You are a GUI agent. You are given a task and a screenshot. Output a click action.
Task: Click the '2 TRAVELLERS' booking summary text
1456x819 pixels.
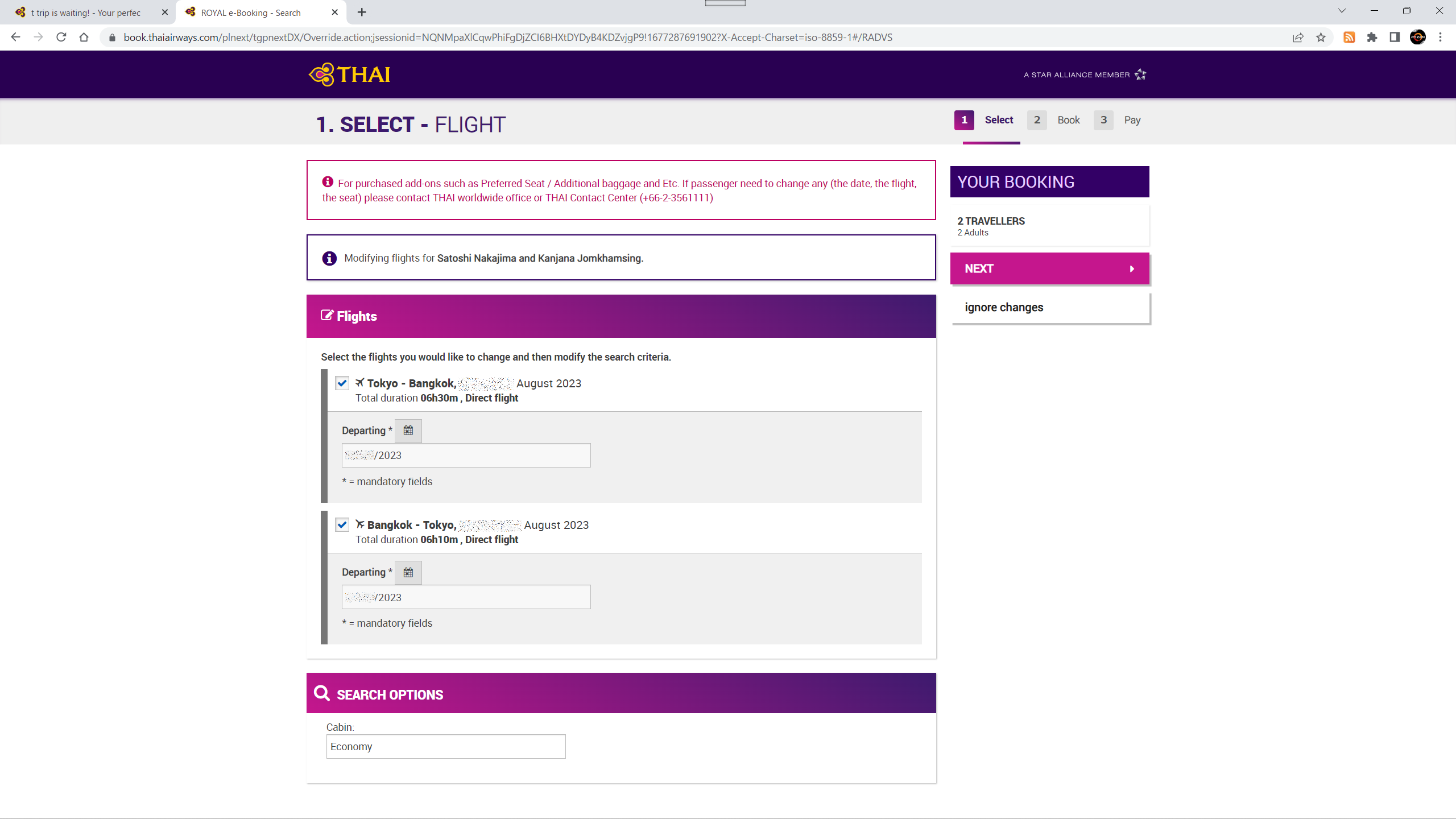pos(991,221)
